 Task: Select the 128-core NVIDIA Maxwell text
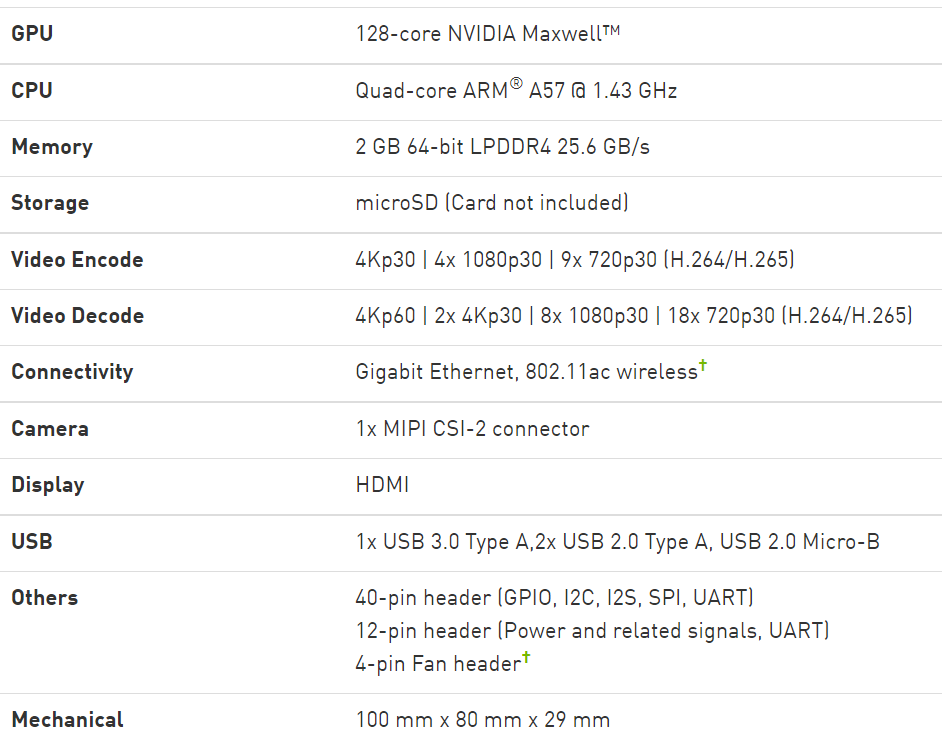point(487,34)
